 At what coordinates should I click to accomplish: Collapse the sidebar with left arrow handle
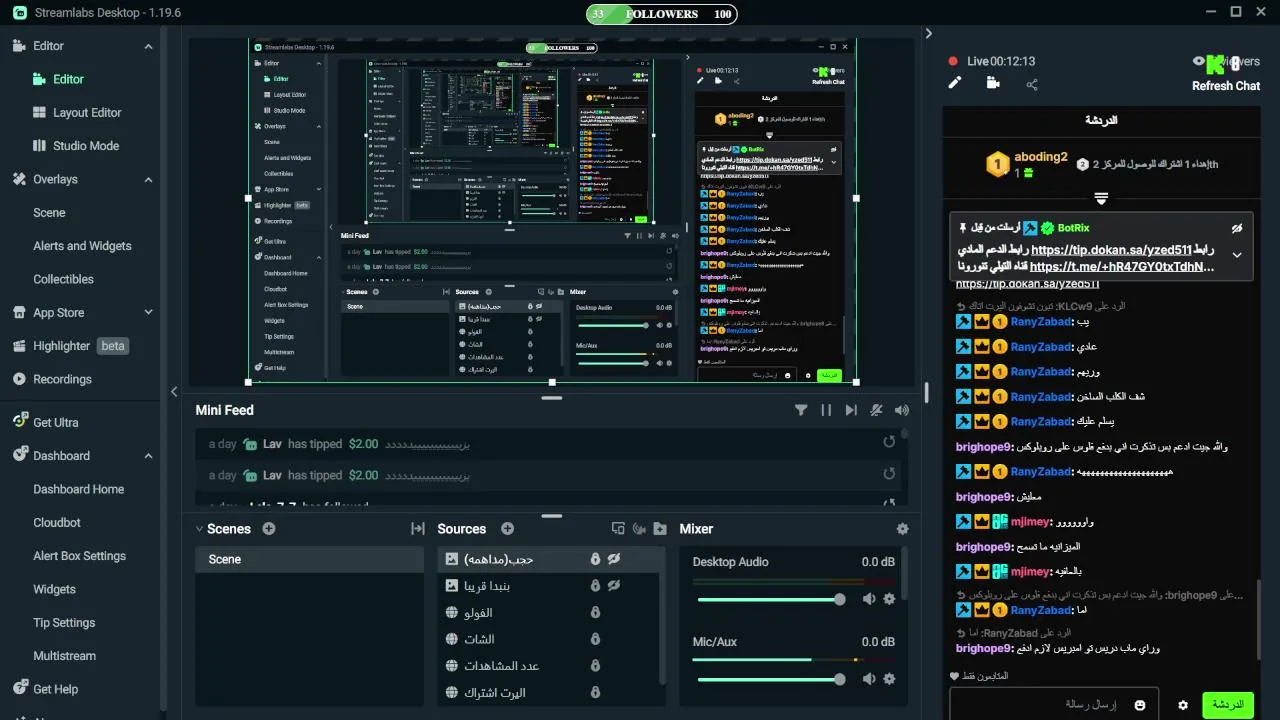point(174,392)
